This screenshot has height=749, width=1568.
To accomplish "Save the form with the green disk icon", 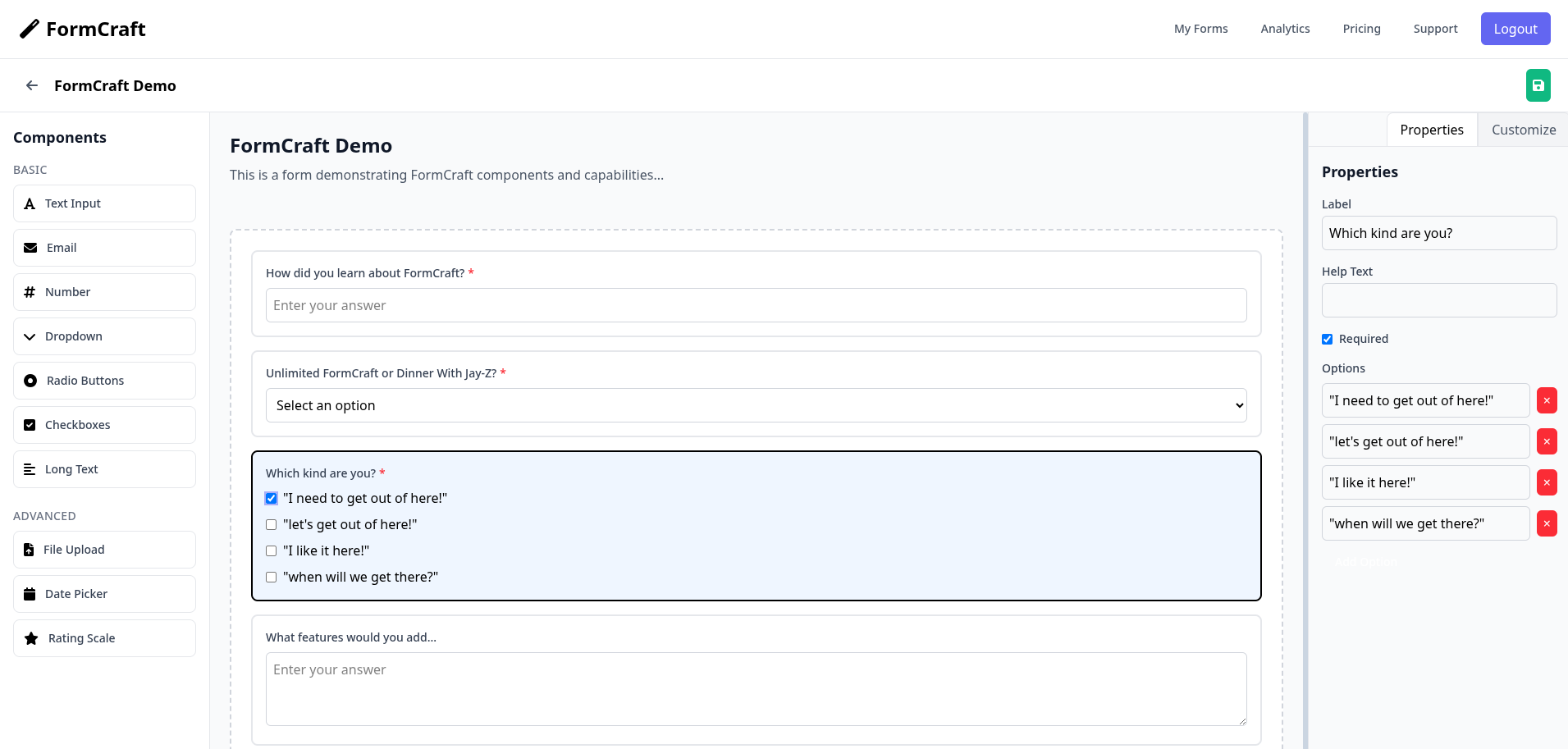I will pyautogui.click(x=1538, y=85).
